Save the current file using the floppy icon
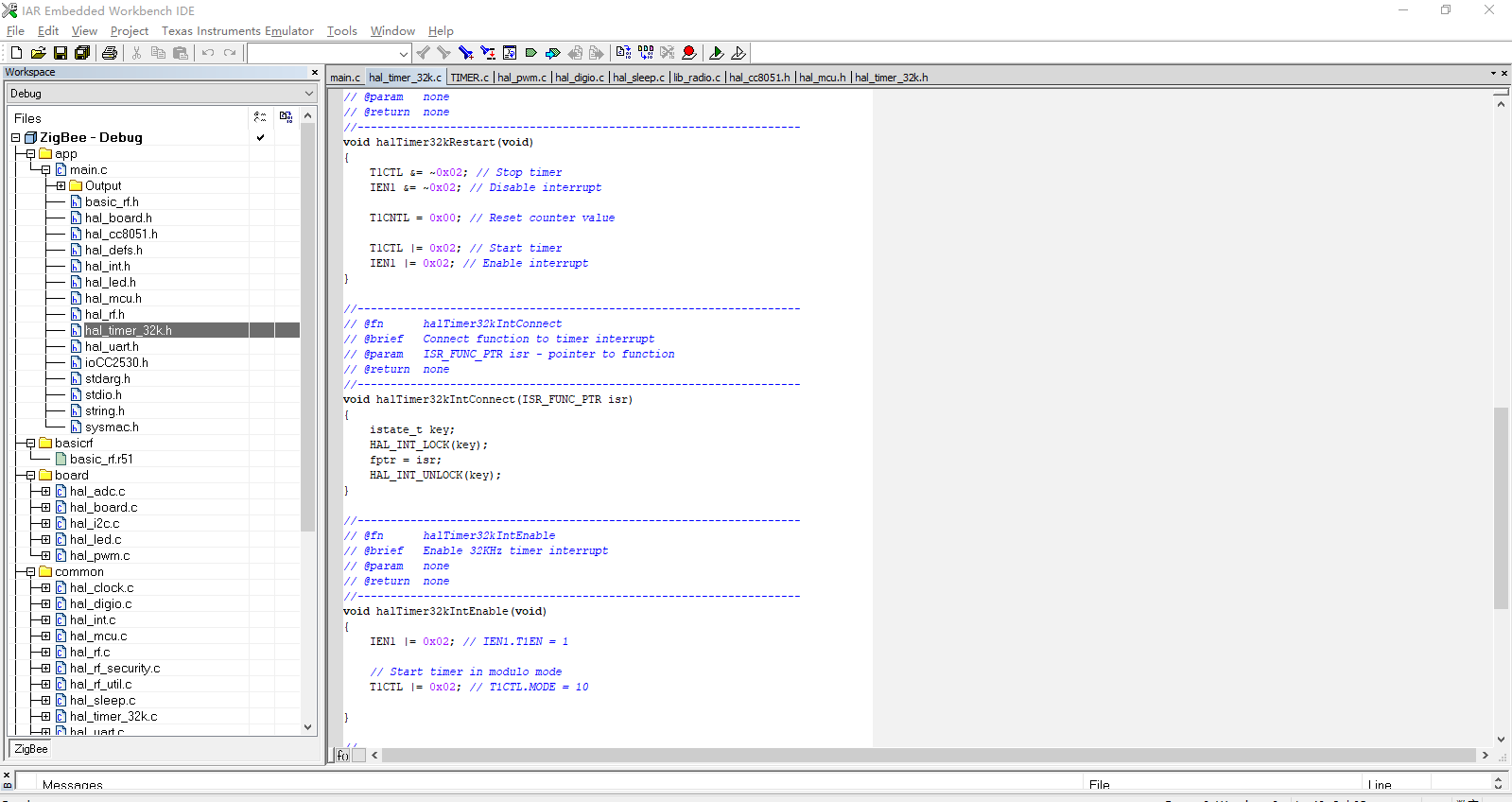 point(60,53)
